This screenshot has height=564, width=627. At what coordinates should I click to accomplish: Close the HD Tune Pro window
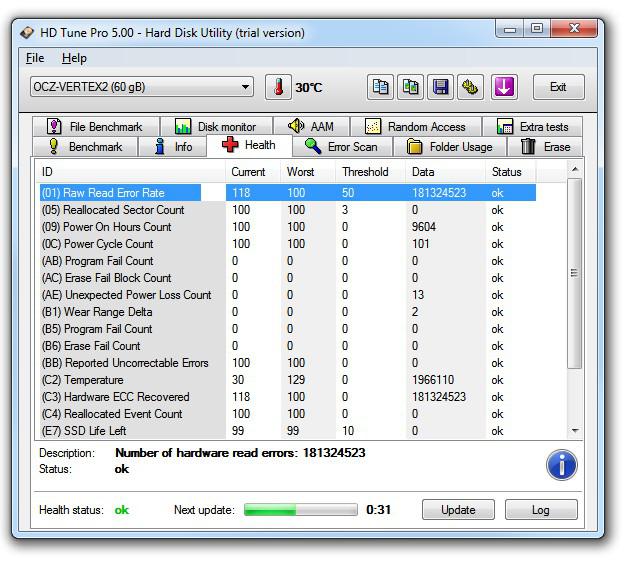coord(574,29)
